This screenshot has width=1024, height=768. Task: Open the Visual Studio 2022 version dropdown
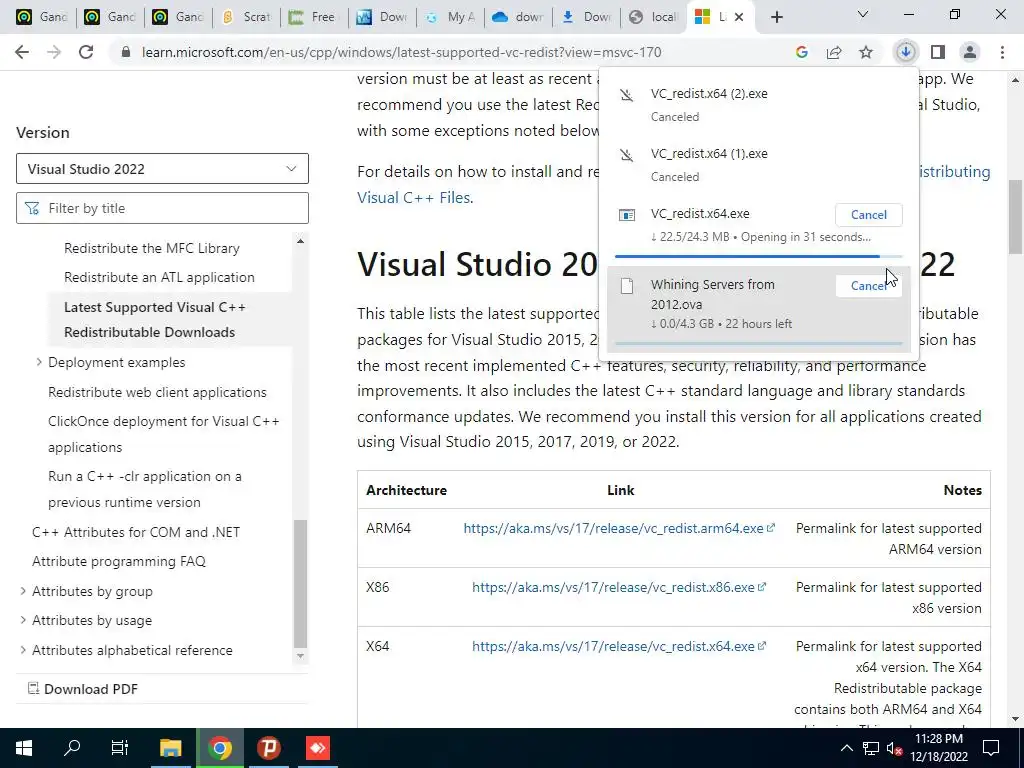[162, 169]
